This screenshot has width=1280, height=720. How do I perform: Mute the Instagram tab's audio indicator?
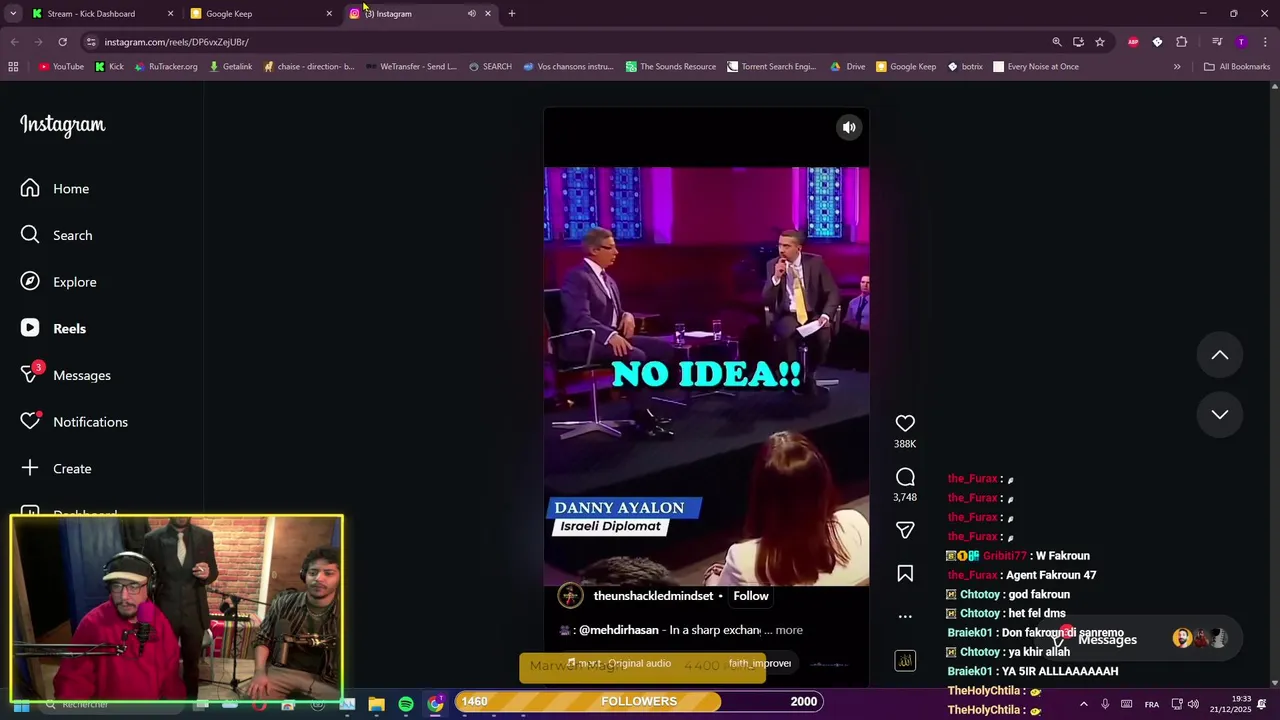pos(471,13)
